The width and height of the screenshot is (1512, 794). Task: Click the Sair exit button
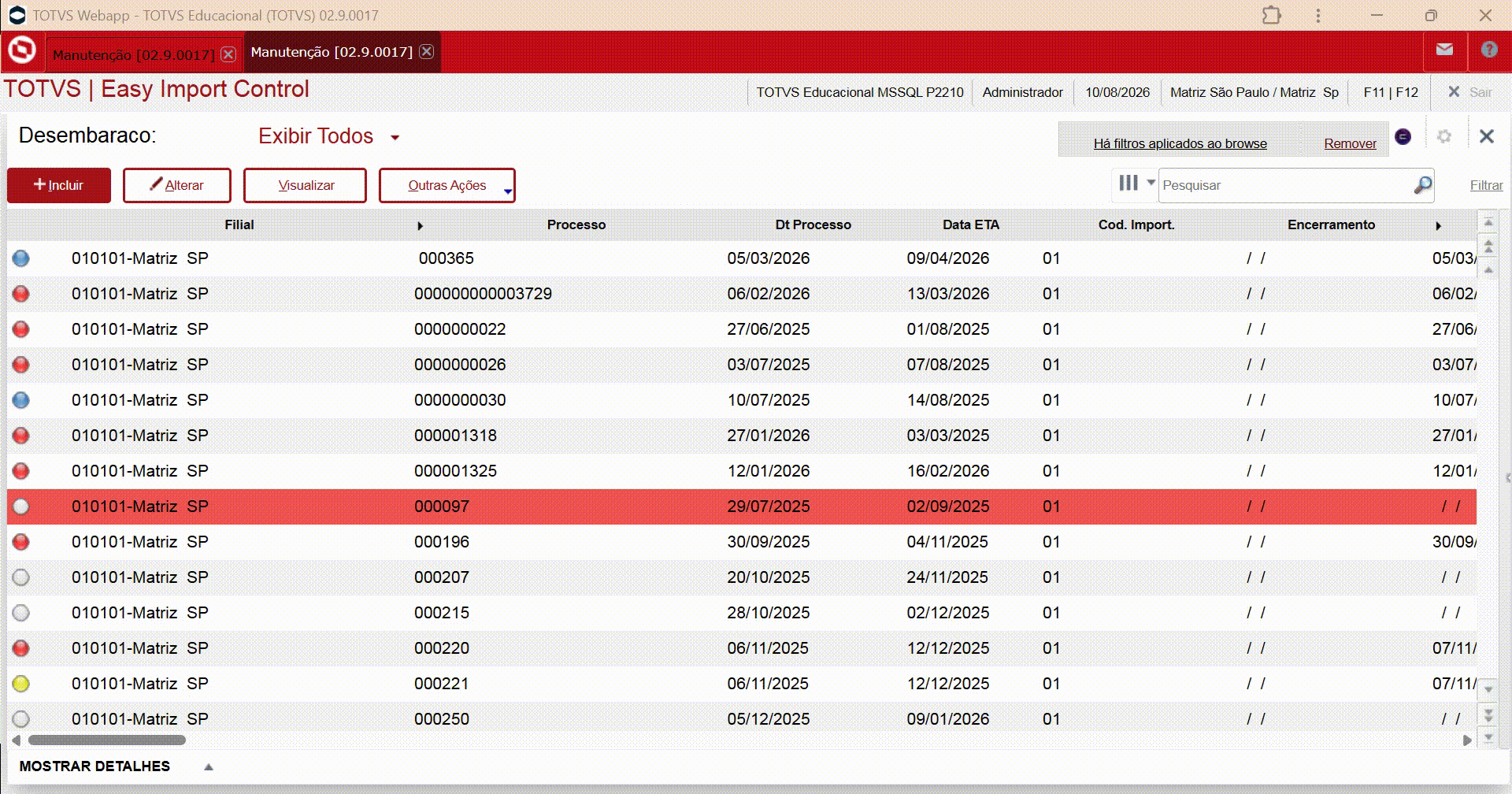pyautogui.click(x=1470, y=92)
